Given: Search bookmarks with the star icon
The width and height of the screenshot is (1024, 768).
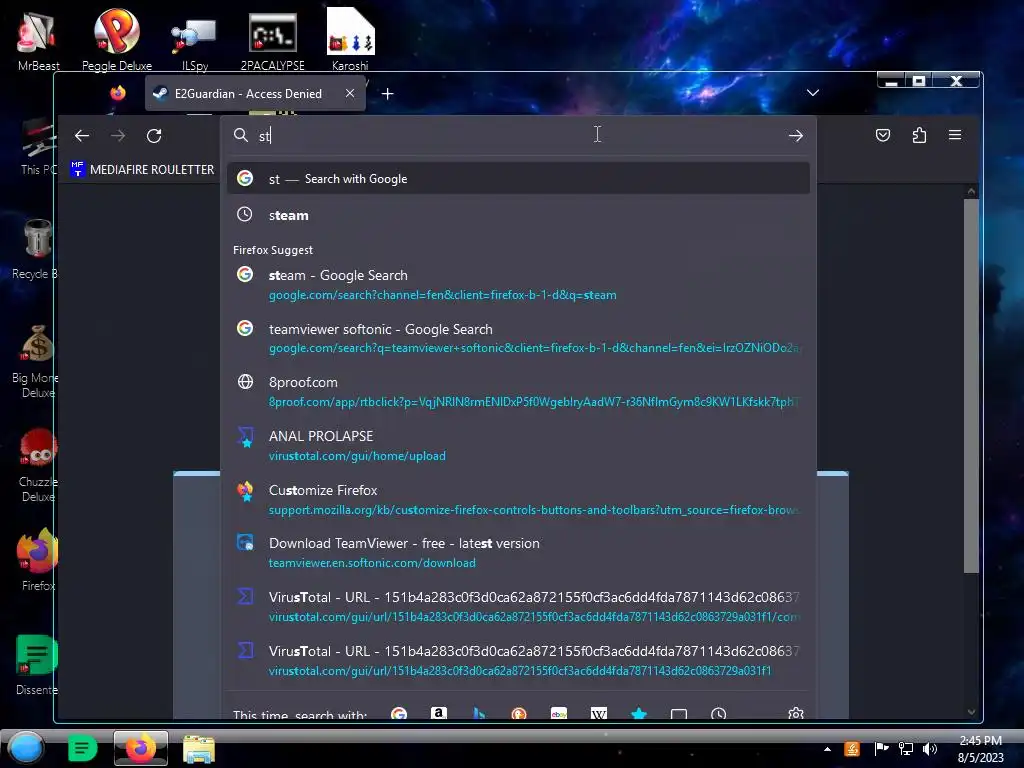Looking at the screenshot, I should pyautogui.click(x=639, y=713).
